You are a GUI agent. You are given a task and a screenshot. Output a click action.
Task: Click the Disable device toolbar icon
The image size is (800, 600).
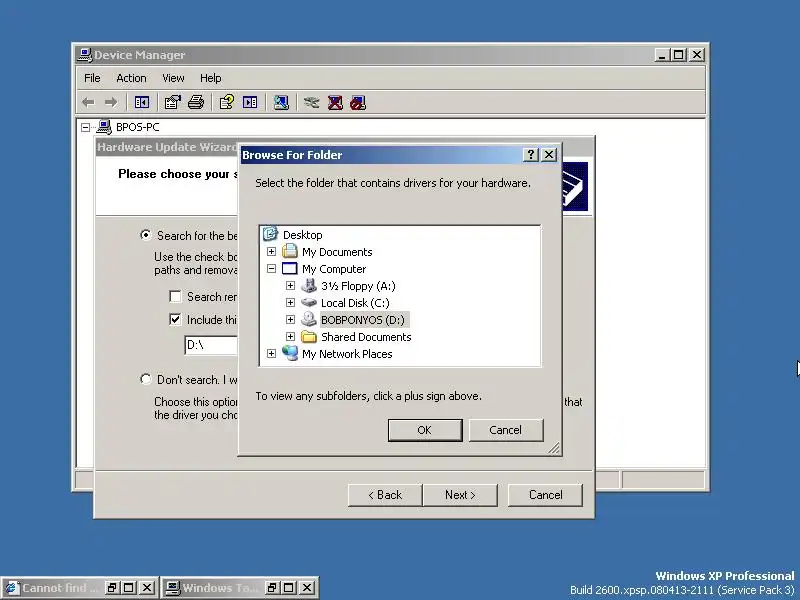pos(358,103)
